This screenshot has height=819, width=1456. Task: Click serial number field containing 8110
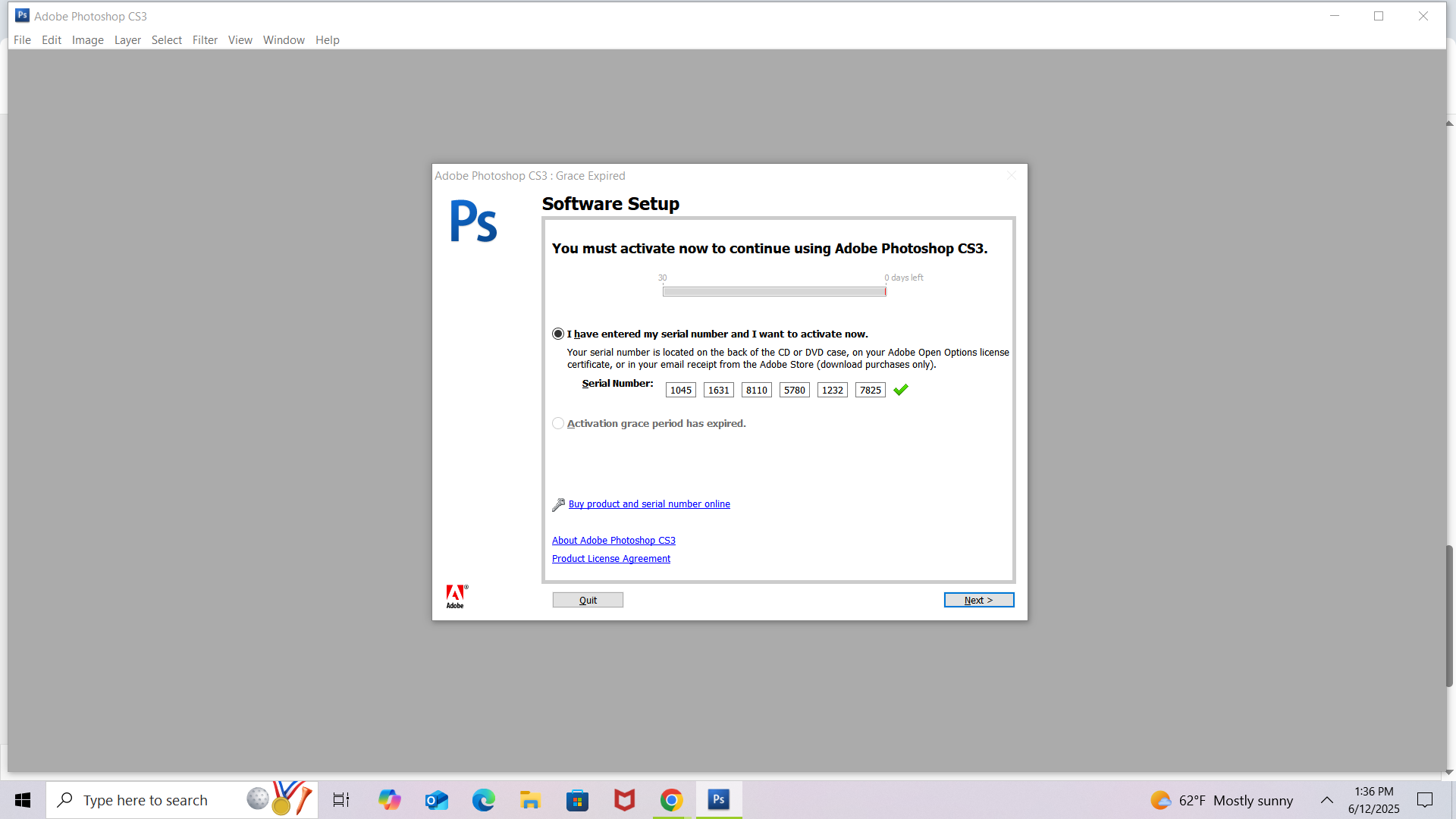point(757,390)
